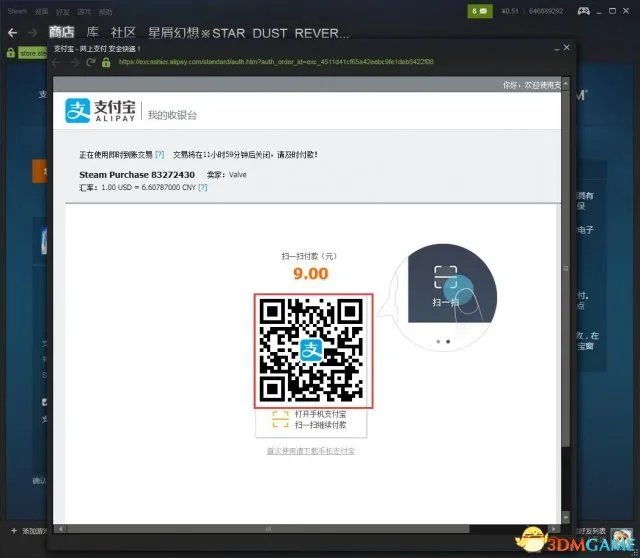Click the Steam account balance text
Screen dimensions: 640x558
click(x=510, y=11)
